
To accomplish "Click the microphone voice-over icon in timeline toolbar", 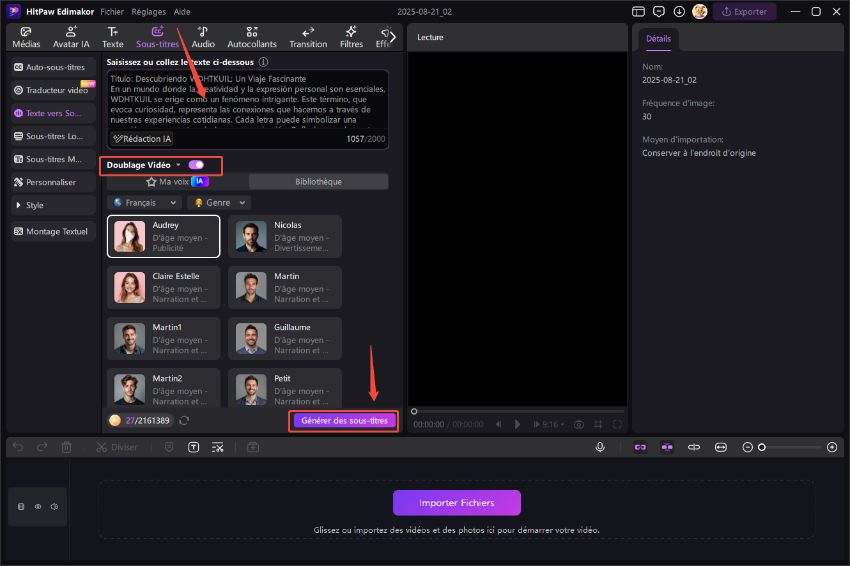I will [600, 447].
